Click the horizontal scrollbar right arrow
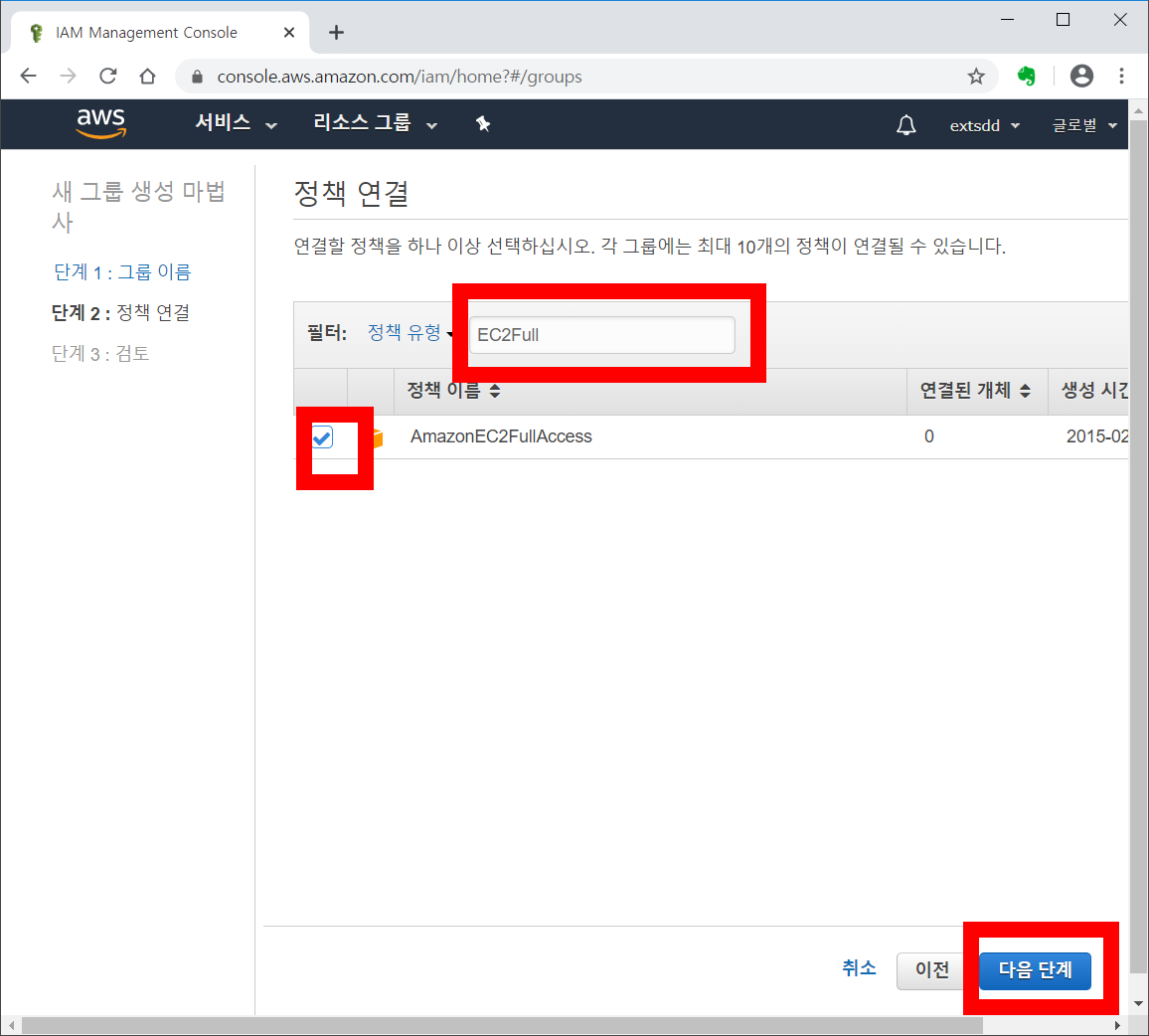 tap(1117, 1025)
